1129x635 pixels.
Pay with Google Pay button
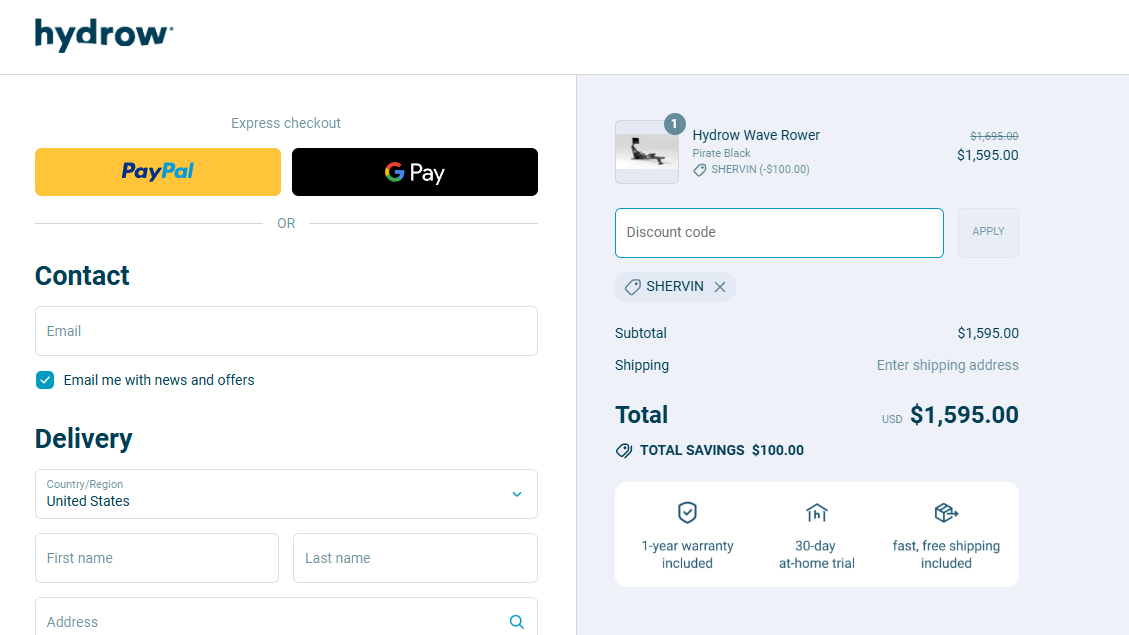coord(415,172)
